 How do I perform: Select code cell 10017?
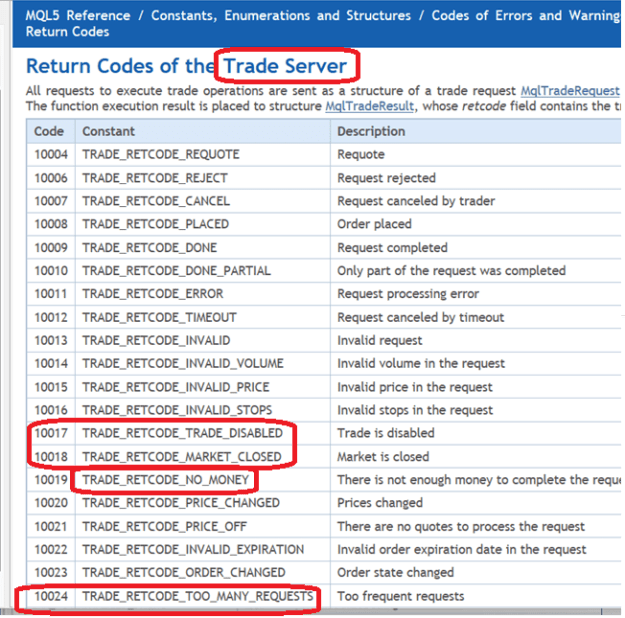point(51,433)
